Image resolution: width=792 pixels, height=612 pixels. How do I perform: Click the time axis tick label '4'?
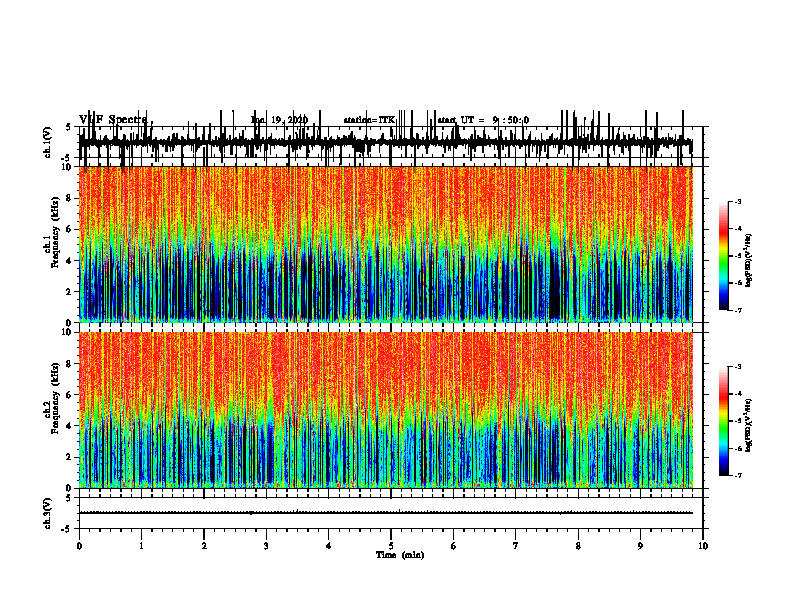[x=329, y=546]
